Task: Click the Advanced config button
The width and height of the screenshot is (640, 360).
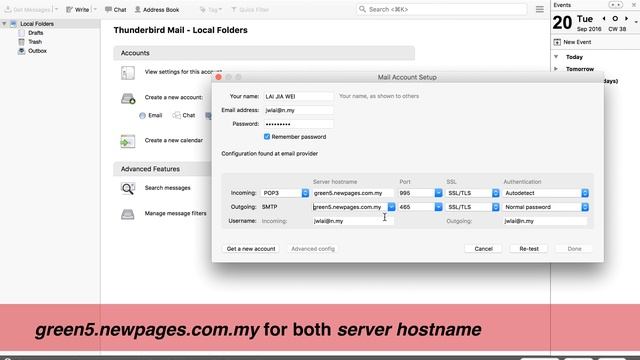Action: (313, 249)
